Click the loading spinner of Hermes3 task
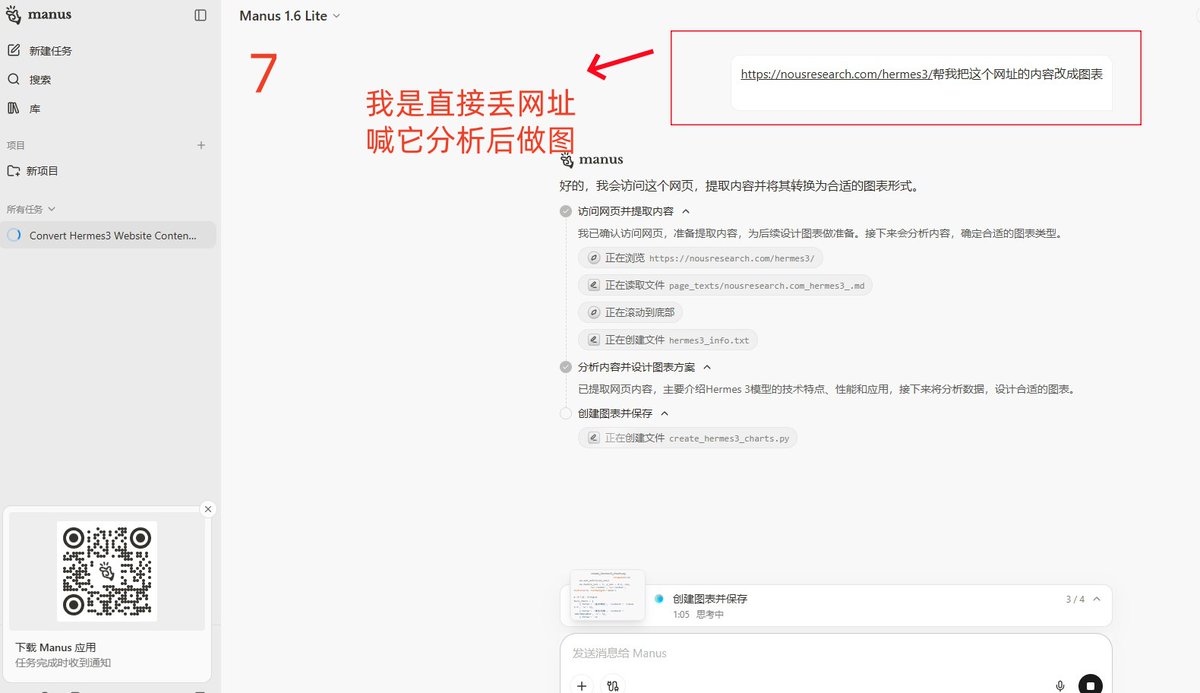The width and height of the screenshot is (1200, 693). [x=14, y=235]
